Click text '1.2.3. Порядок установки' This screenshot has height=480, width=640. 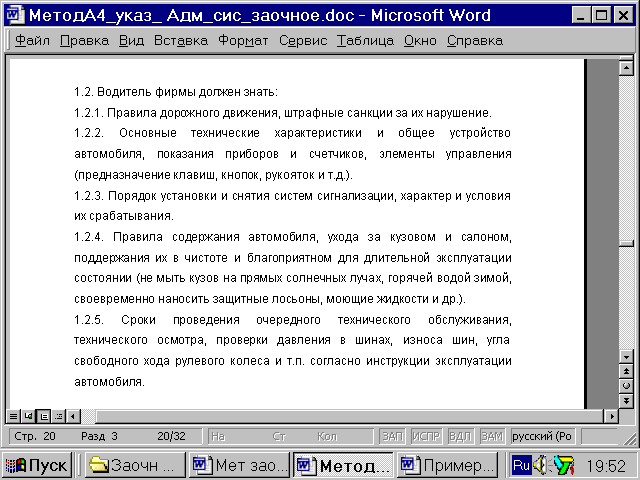tap(146, 196)
